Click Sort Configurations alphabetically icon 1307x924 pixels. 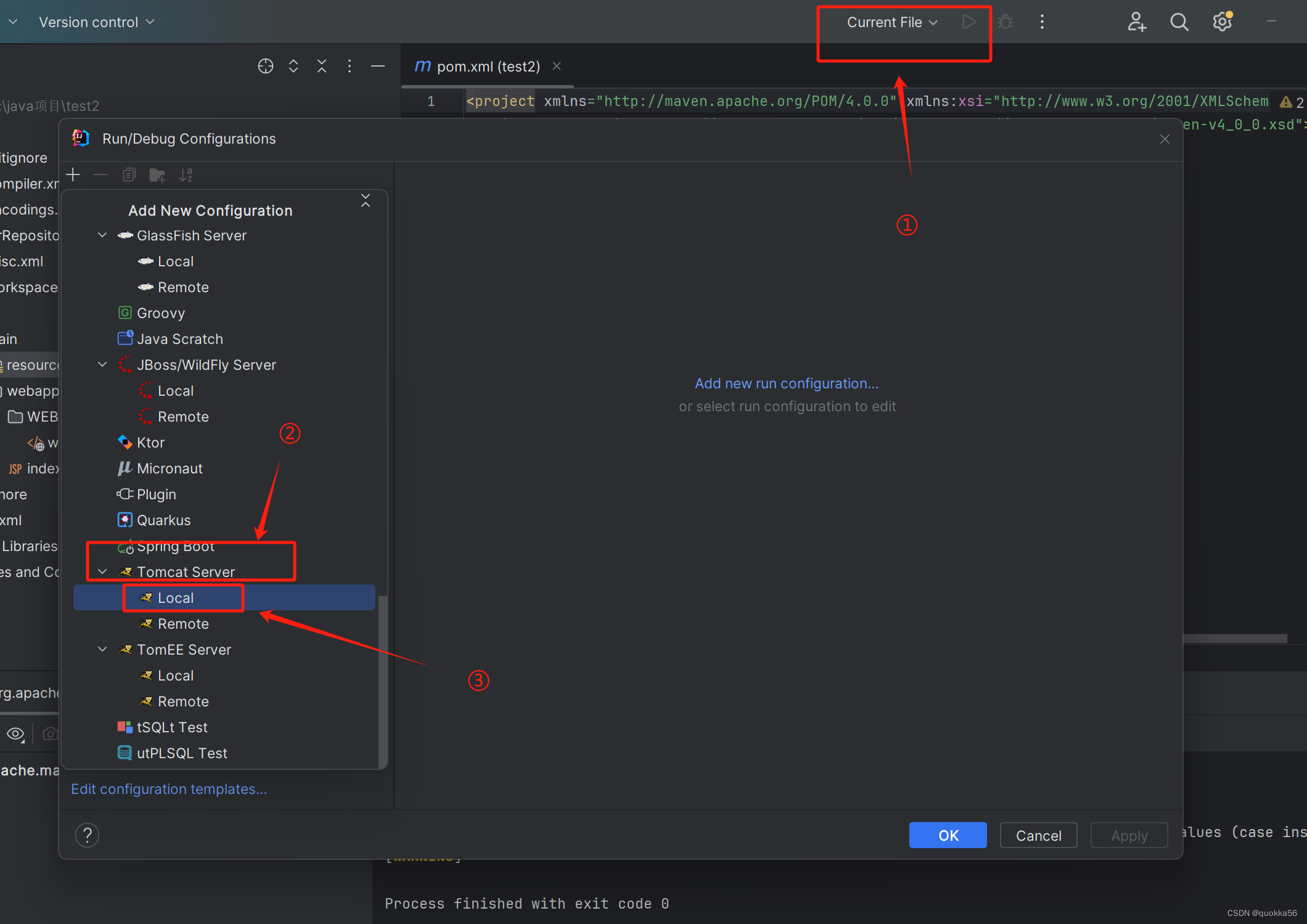coord(186,175)
